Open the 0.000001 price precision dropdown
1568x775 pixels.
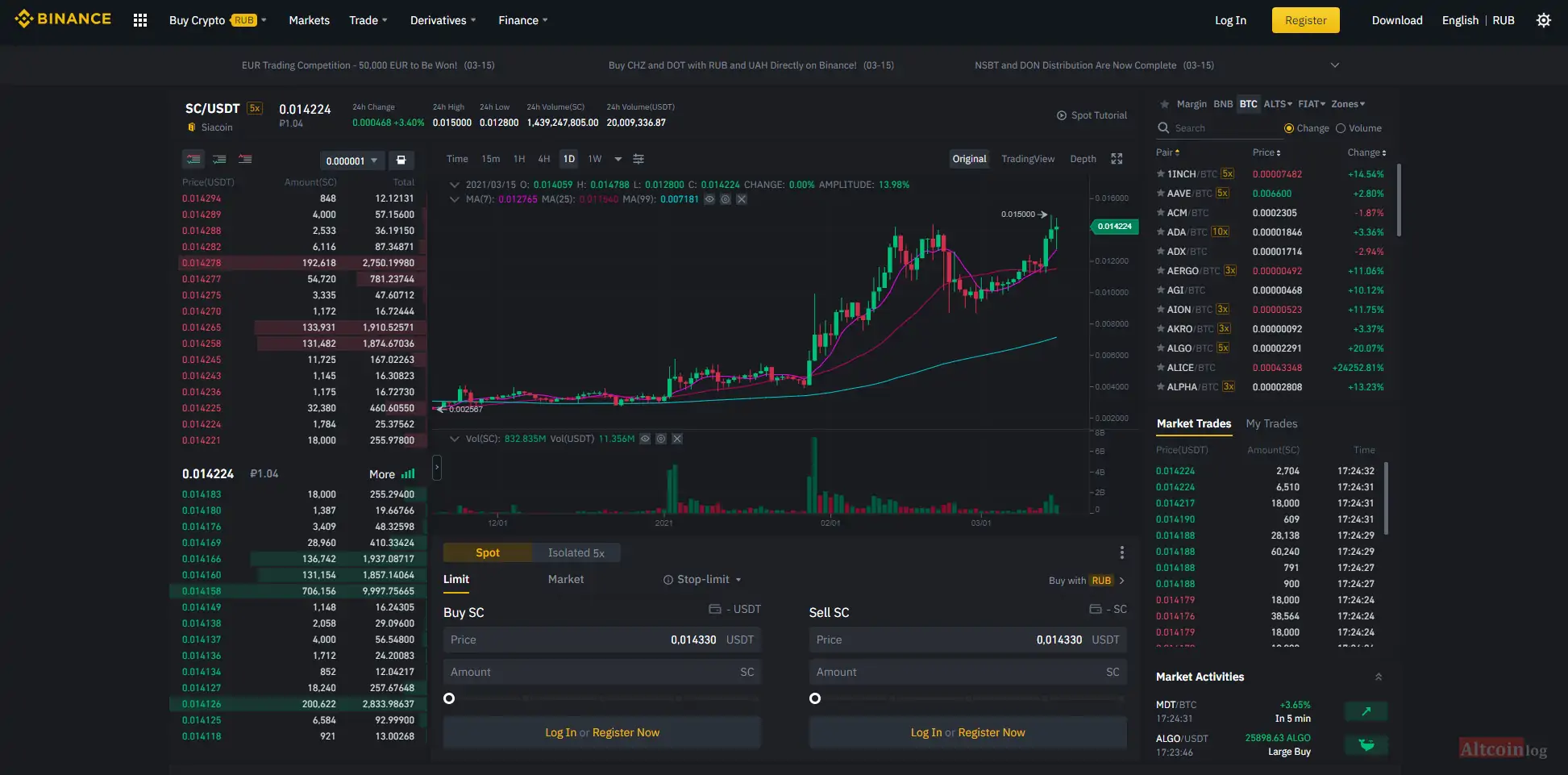pos(351,160)
